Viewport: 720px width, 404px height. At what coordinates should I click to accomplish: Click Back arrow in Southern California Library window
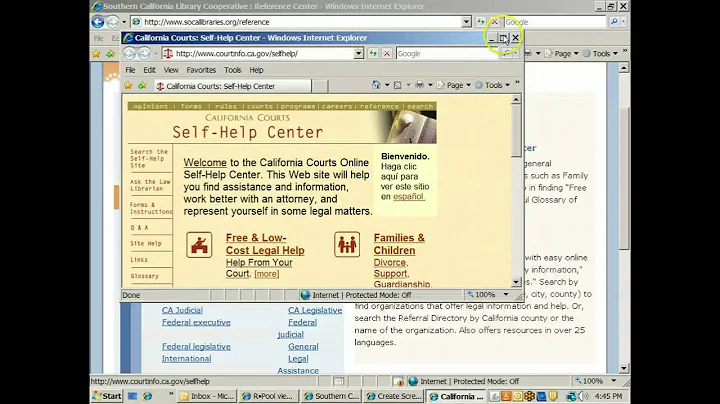97,22
